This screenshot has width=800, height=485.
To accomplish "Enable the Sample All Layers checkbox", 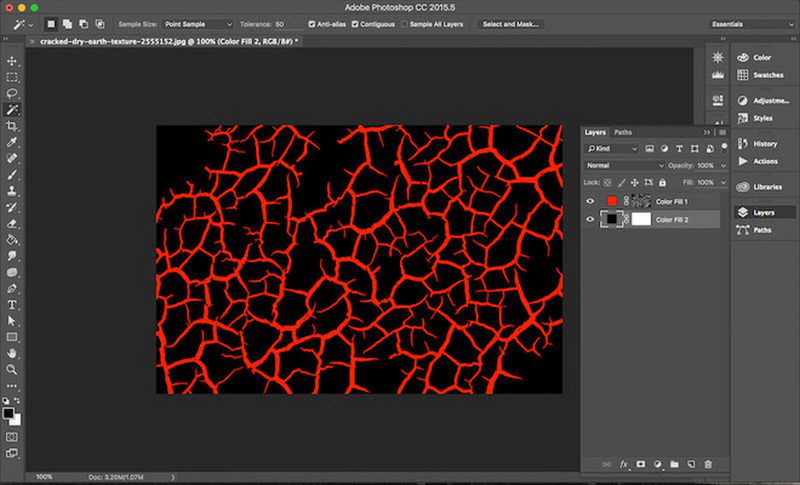I will [x=404, y=23].
